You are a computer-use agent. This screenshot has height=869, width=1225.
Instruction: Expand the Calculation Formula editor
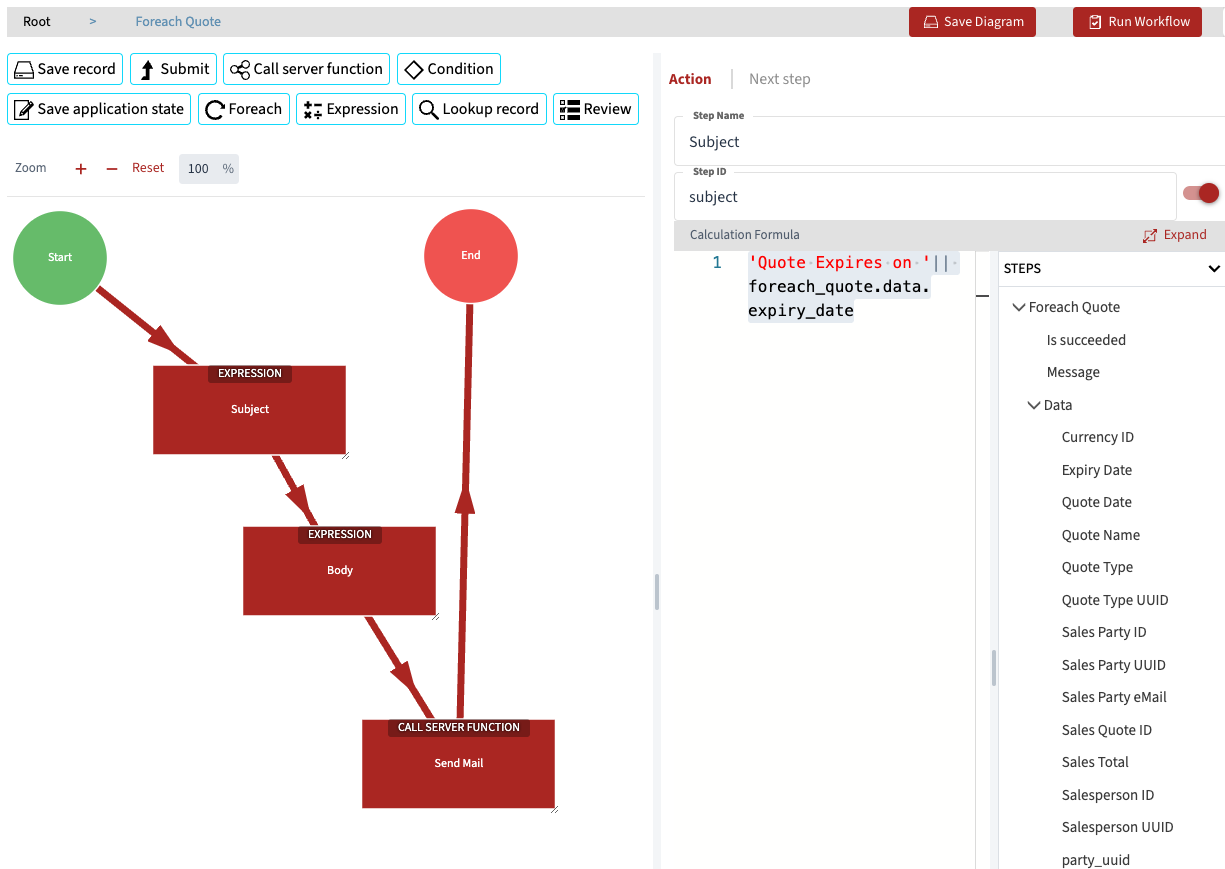[x=1175, y=235]
